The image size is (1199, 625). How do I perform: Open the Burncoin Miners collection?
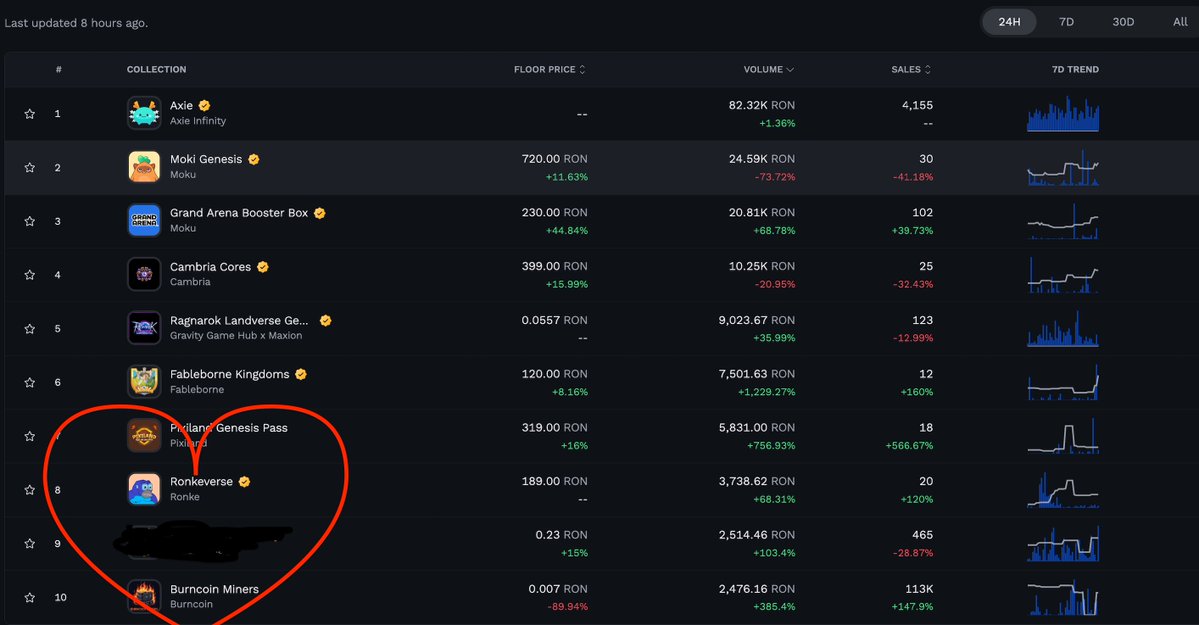coord(214,589)
